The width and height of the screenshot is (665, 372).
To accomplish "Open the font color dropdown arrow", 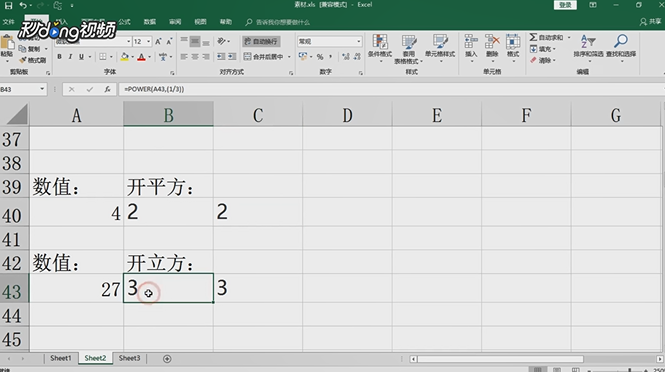I will tap(149, 57).
